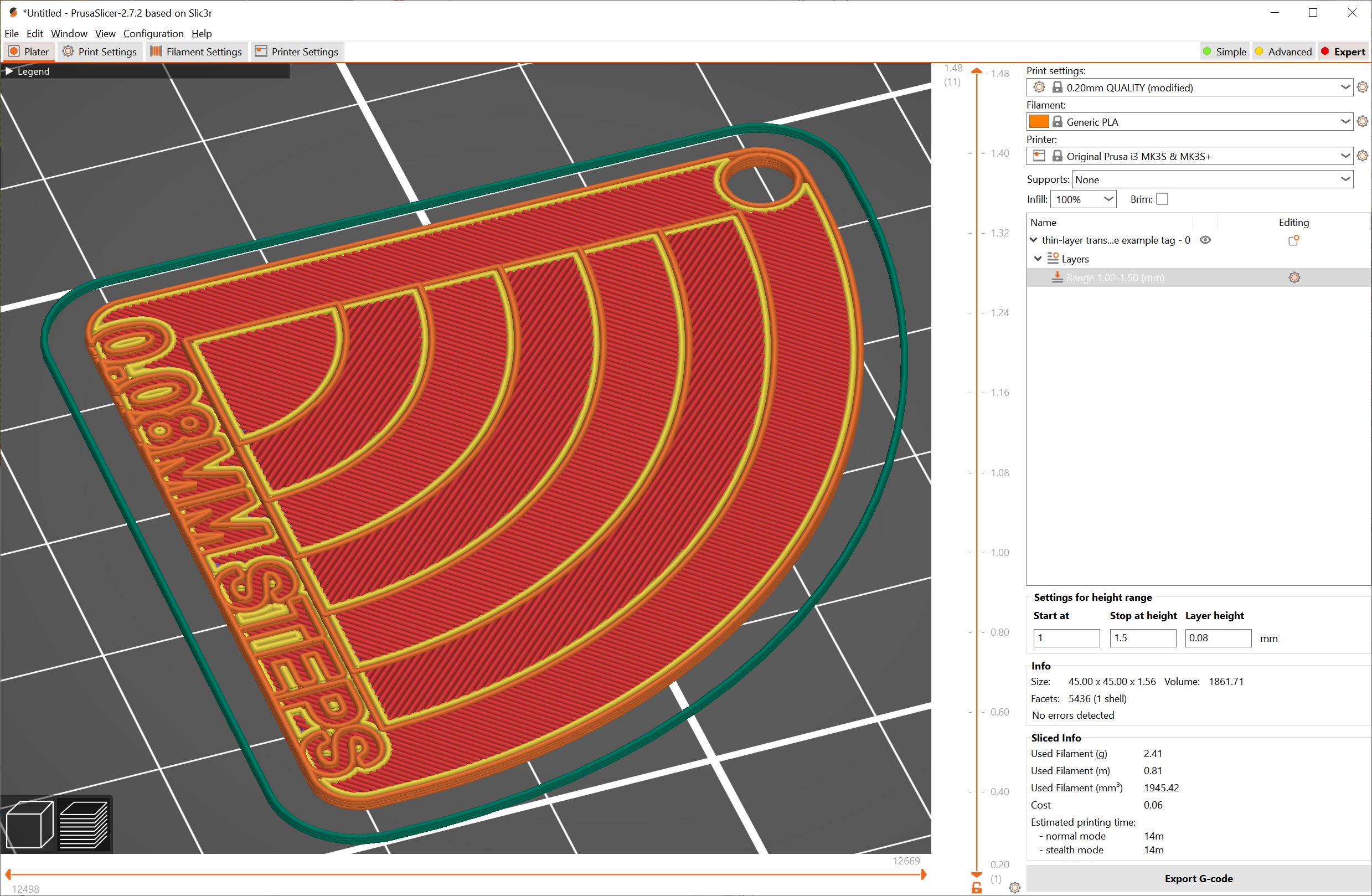Open the Window menu

click(69, 33)
